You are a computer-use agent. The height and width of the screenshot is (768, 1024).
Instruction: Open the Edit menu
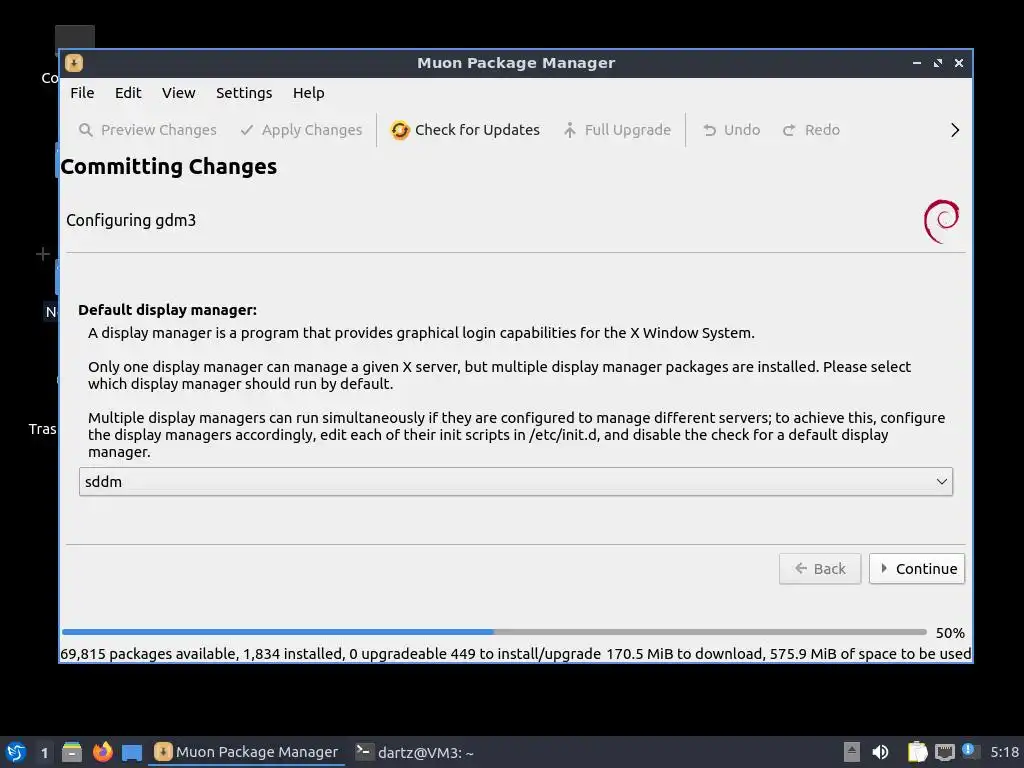click(128, 93)
